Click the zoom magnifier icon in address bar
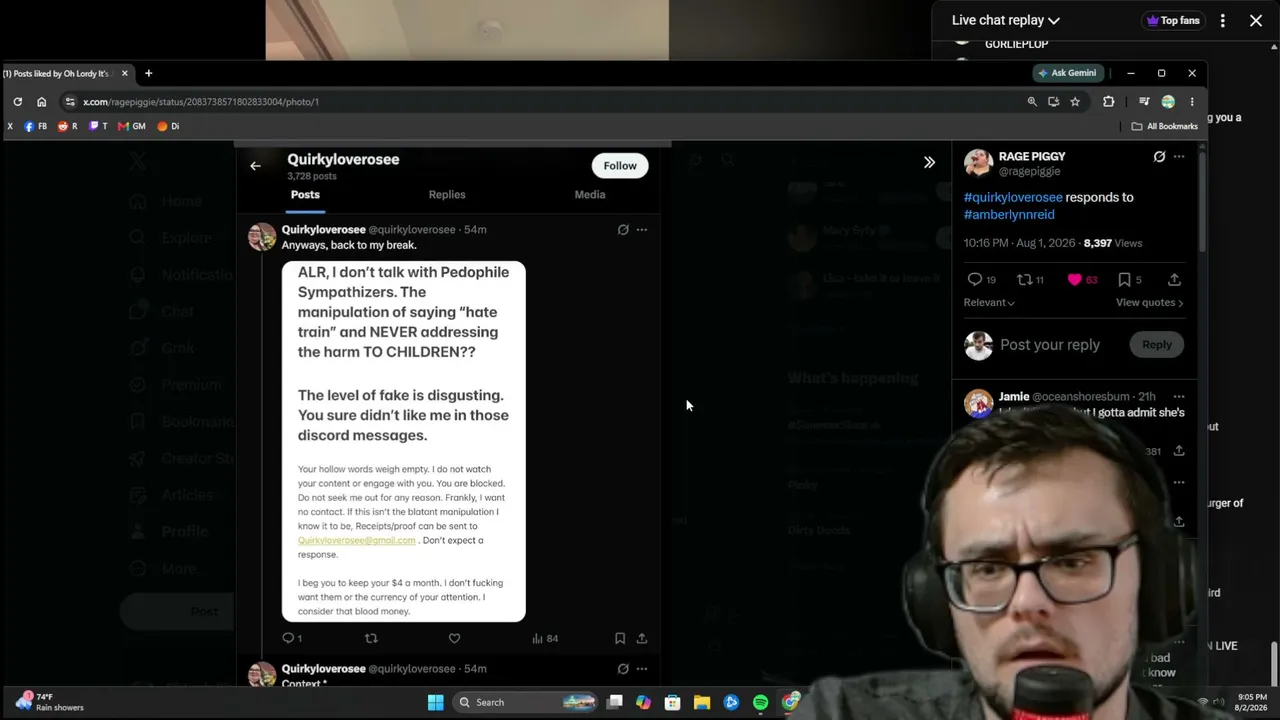This screenshot has height=720, width=1280. point(1032,101)
